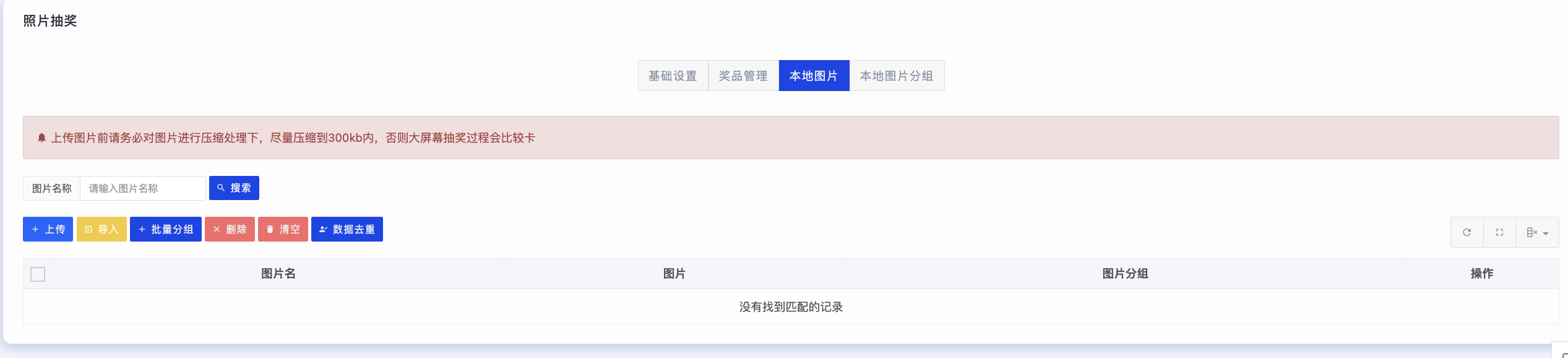Select the 本地图片 tab

coord(814,76)
